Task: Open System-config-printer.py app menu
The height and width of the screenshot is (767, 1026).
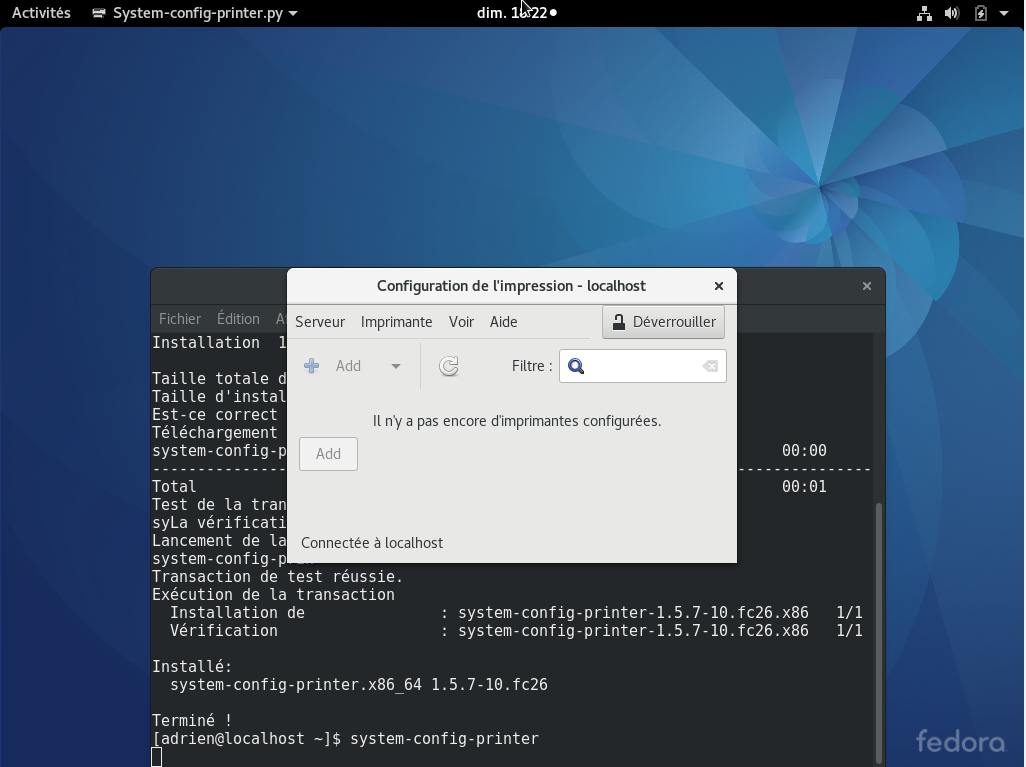Action: 195,13
